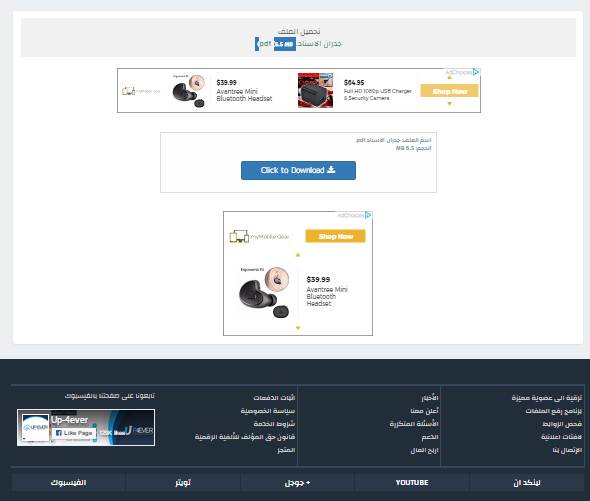Open لافتات اعلانية footer link
The image size is (590, 501).
pyautogui.click(x=561, y=437)
